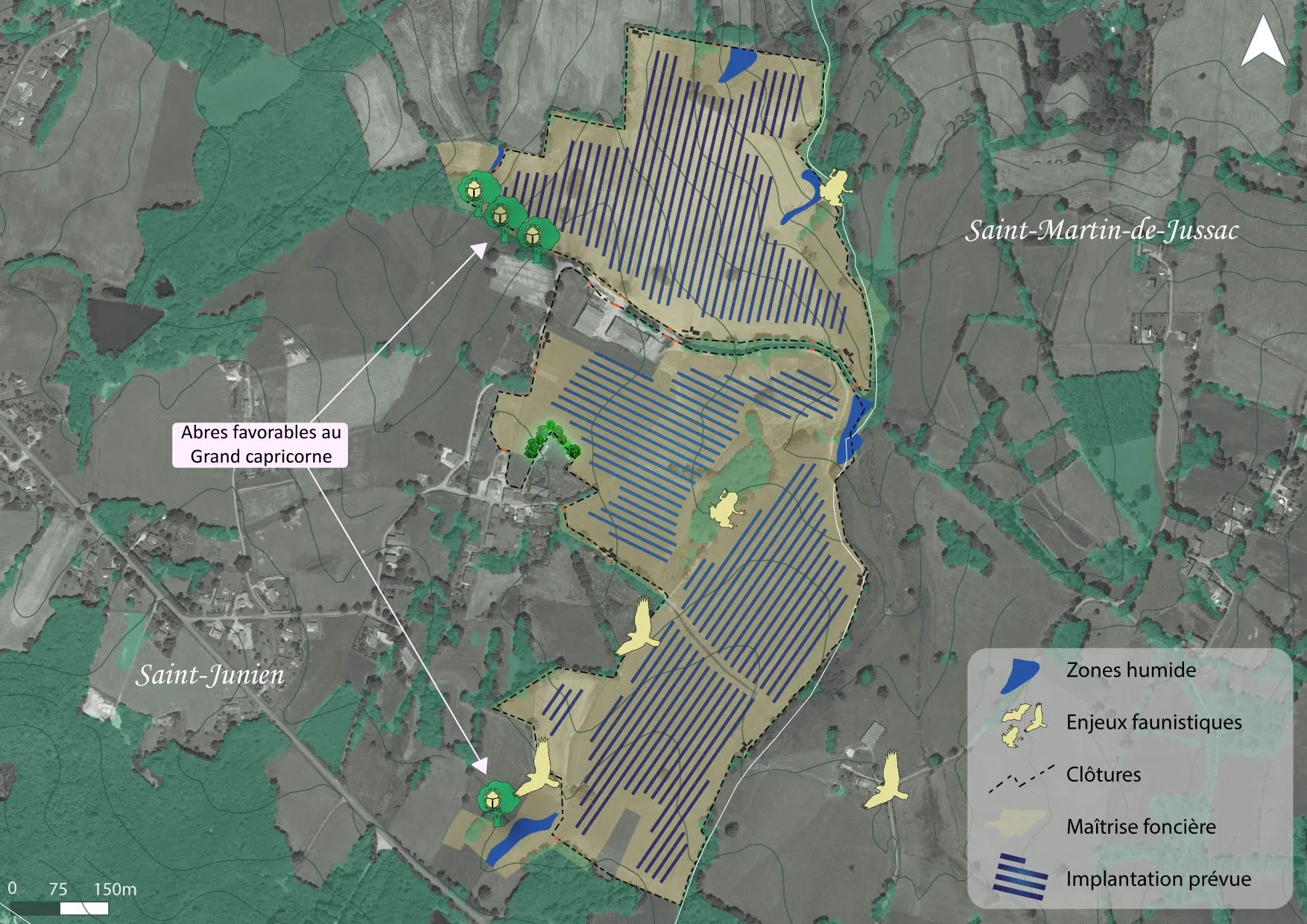Select the frog icon in the central grove
1307x924 pixels.
(724, 510)
